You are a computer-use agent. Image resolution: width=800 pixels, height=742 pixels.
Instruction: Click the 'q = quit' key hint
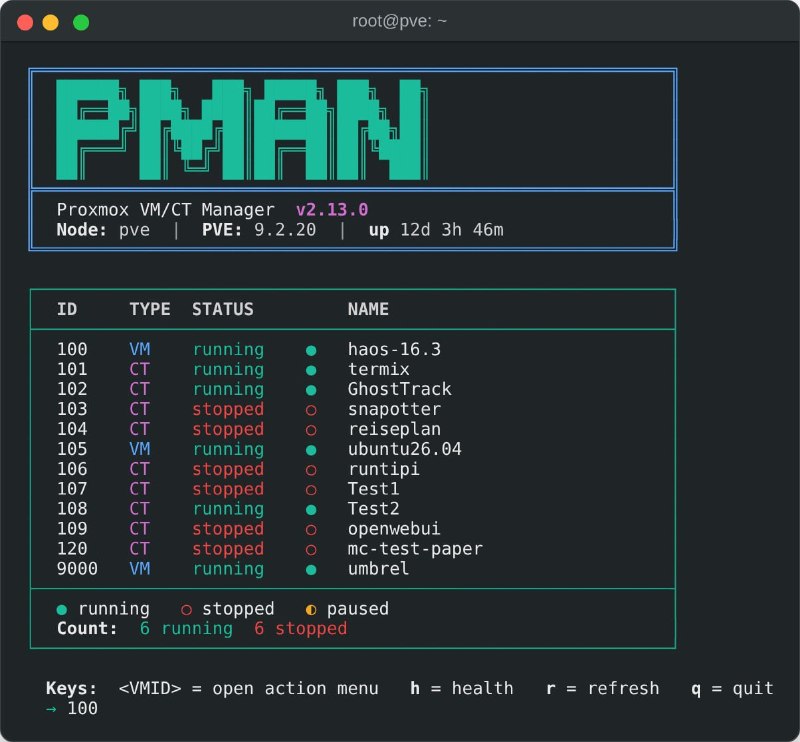(x=732, y=688)
